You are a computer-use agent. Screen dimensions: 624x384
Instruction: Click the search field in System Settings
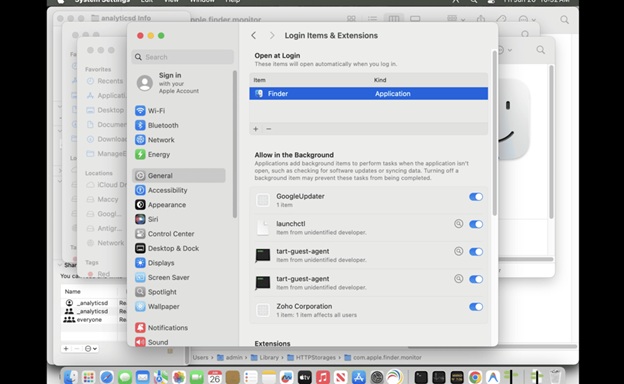click(183, 57)
